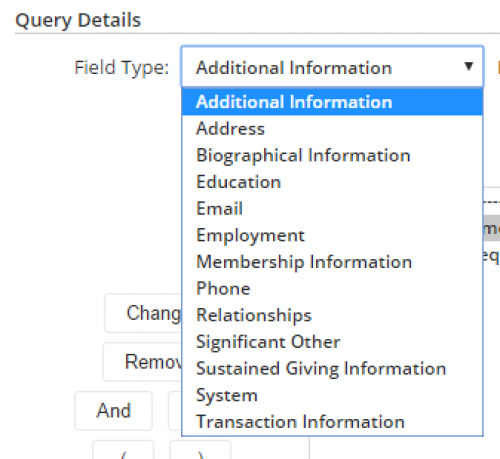Click the Field Type combo box
The height and width of the screenshot is (459, 500).
pyautogui.click(x=332, y=67)
